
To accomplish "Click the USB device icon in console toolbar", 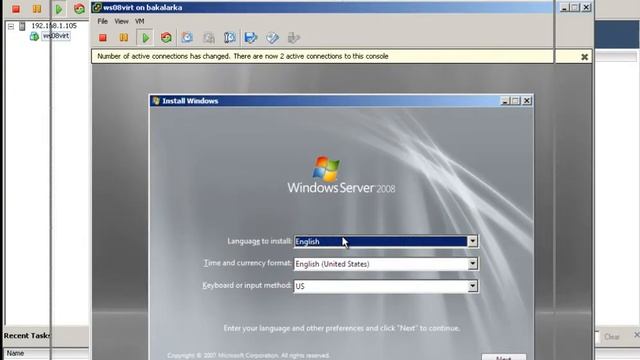I will [x=293, y=38].
